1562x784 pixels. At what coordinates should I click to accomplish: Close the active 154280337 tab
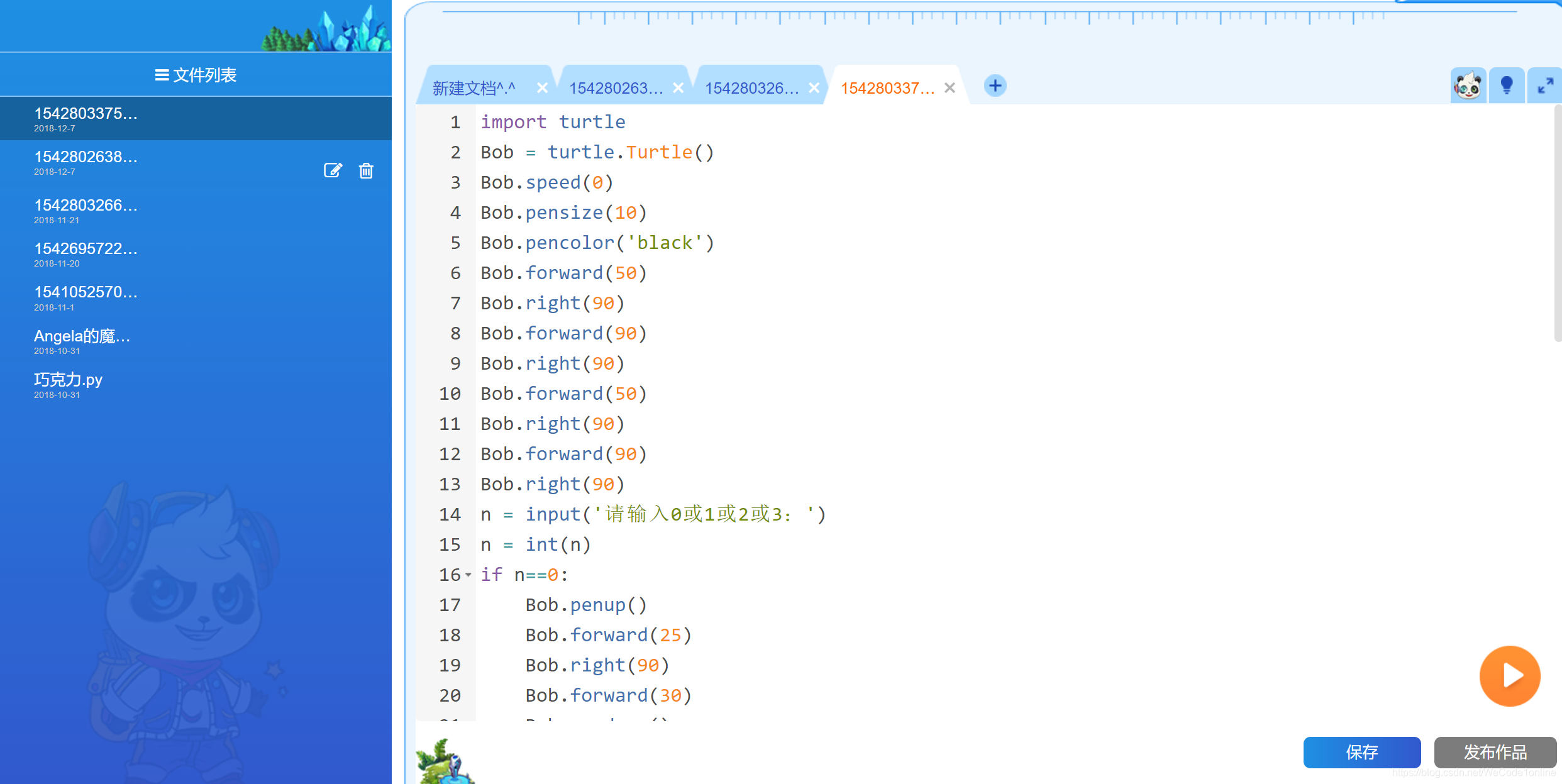click(950, 88)
